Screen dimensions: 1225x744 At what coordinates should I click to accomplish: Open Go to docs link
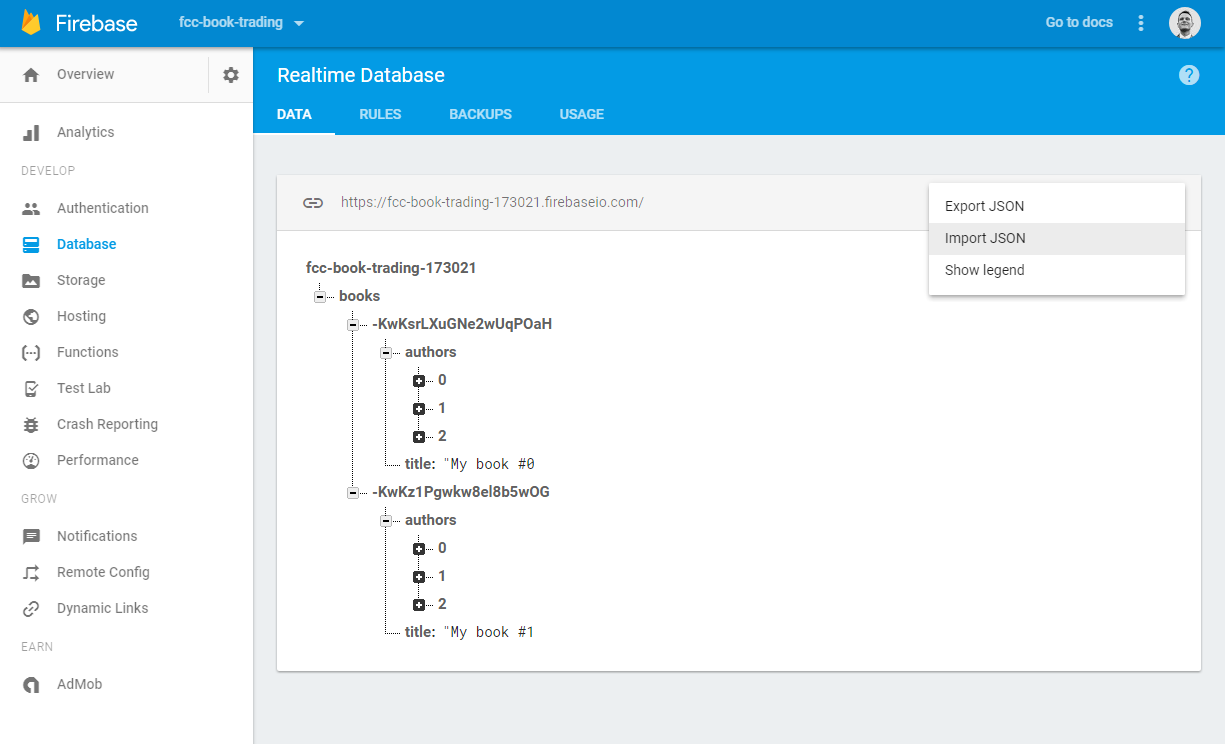[1079, 22]
